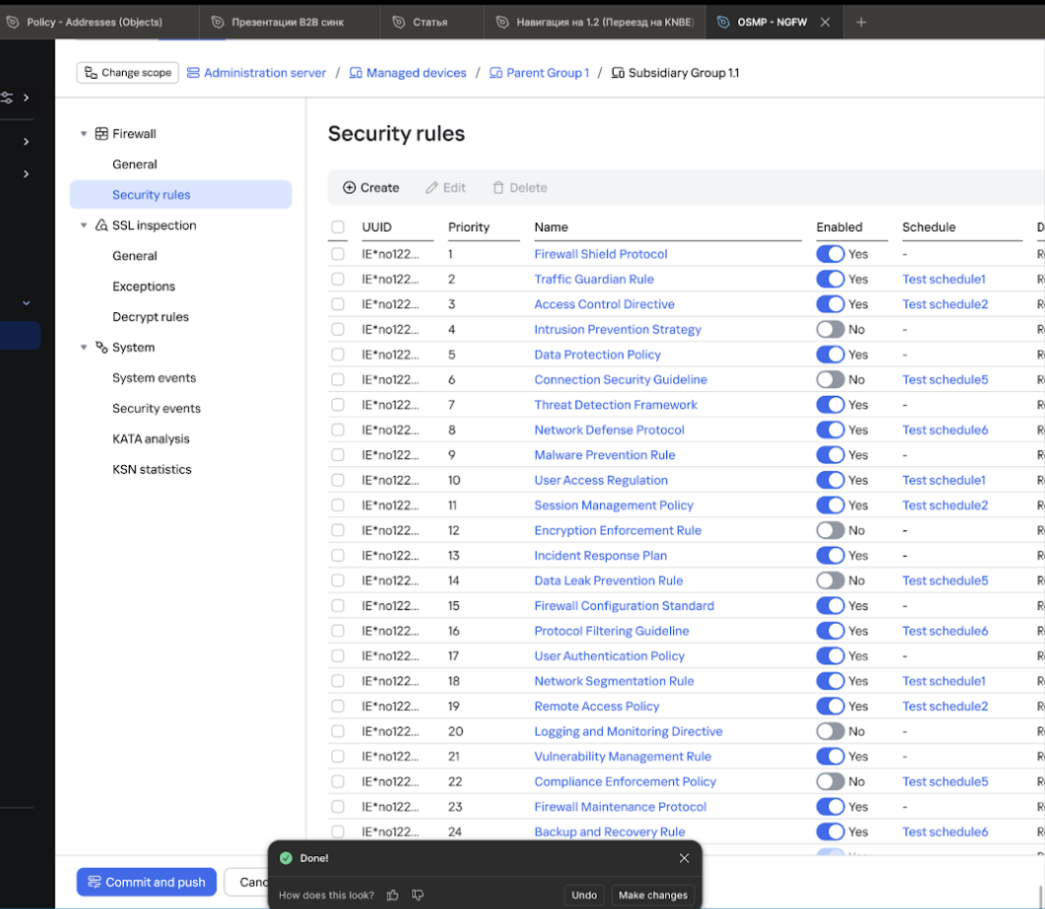The width and height of the screenshot is (1045, 909).
Task: Click the Create rule plus icon
Action: click(x=349, y=188)
